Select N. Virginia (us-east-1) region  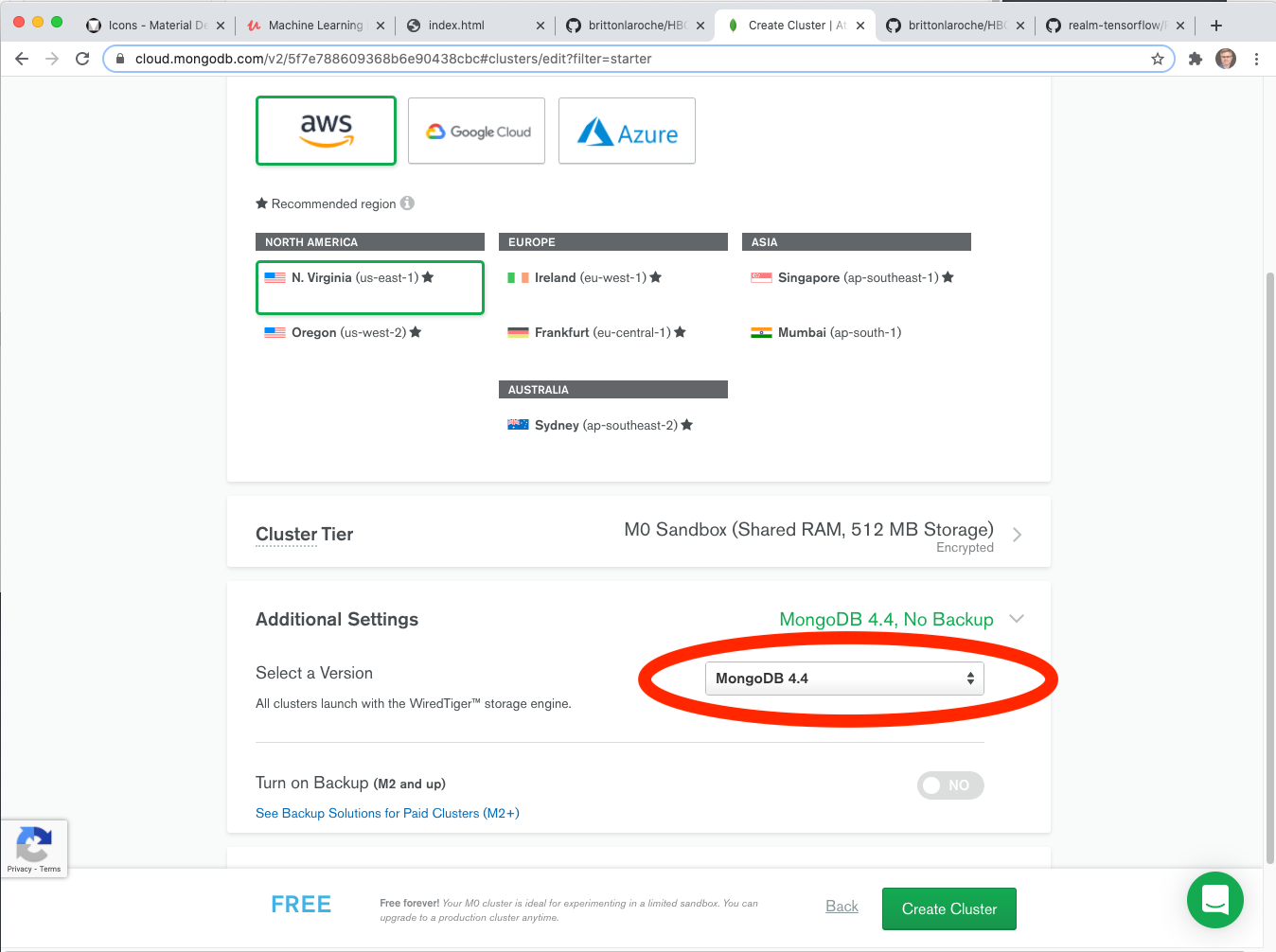370,288
